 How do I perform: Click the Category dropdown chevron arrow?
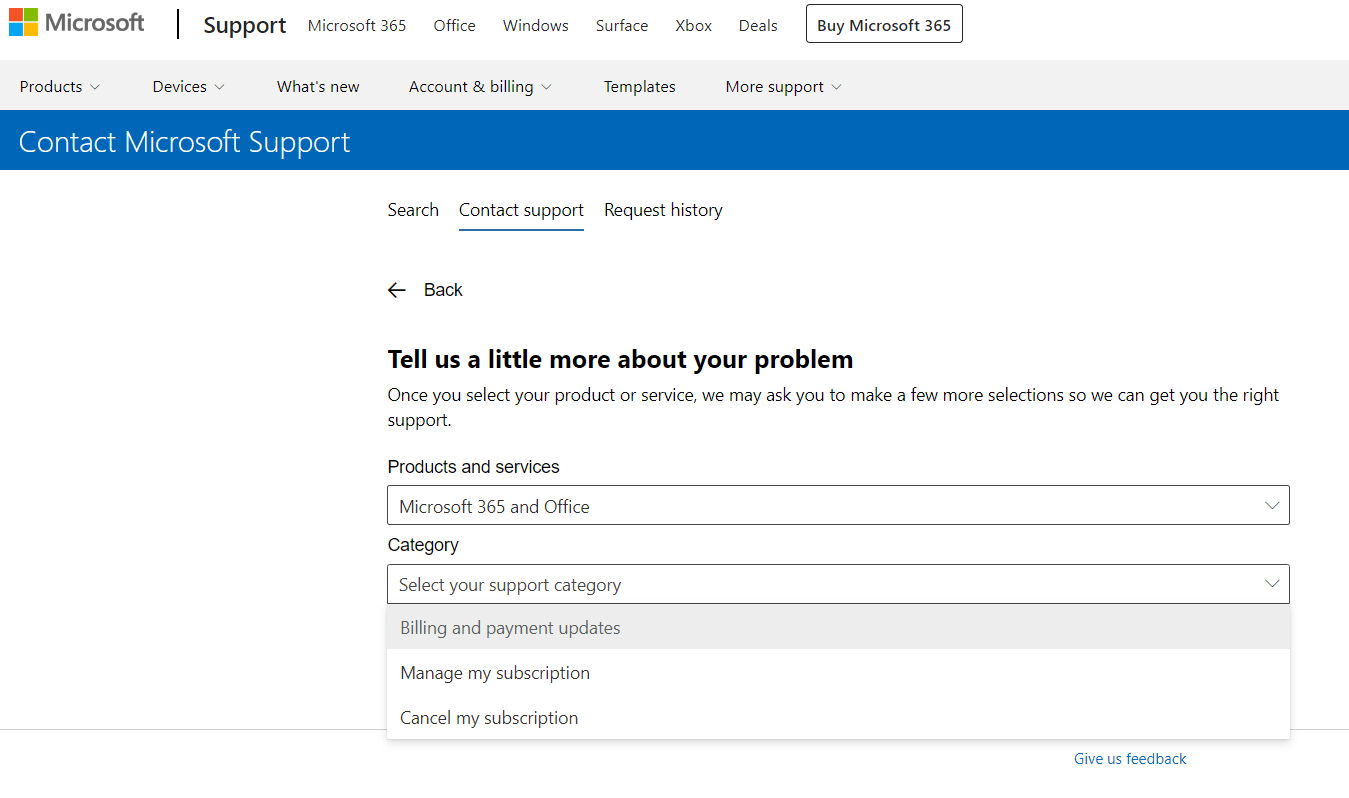[x=1272, y=584]
